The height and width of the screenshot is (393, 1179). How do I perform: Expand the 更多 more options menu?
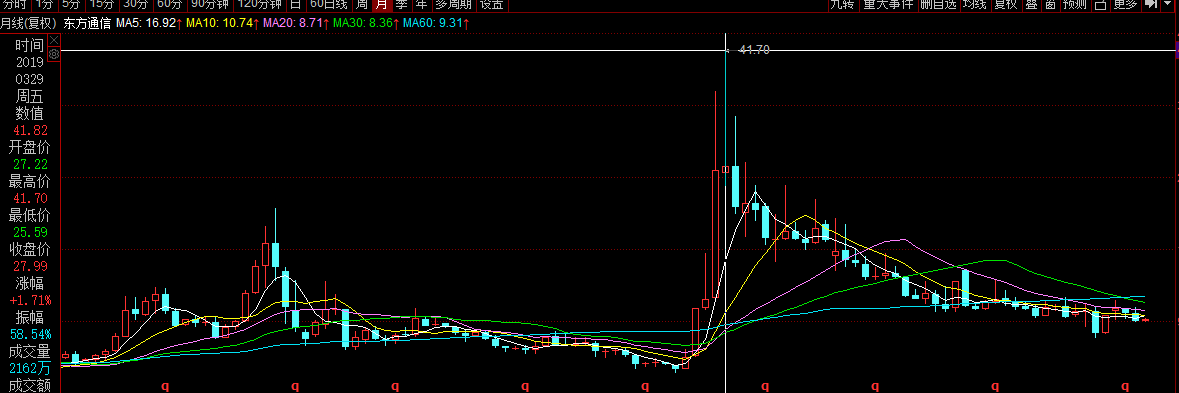(x=1126, y=5)
